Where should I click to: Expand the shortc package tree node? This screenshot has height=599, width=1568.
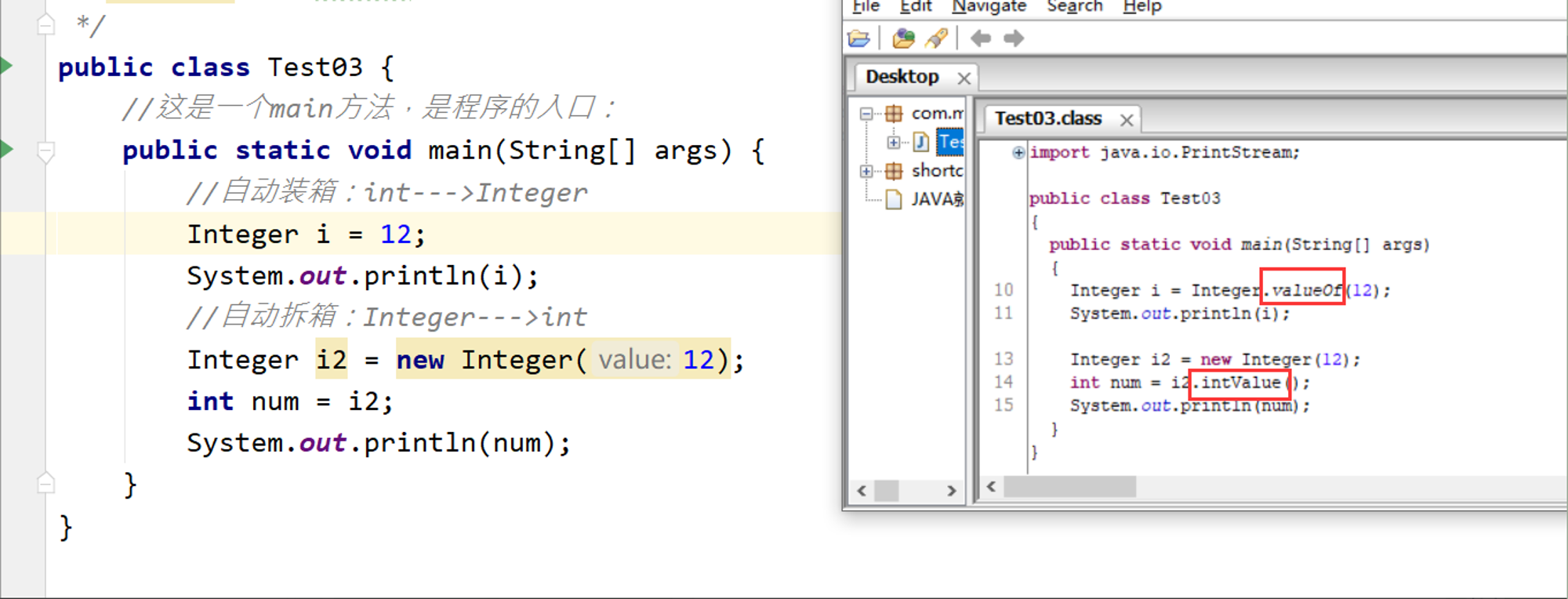[x=866, y=171]
